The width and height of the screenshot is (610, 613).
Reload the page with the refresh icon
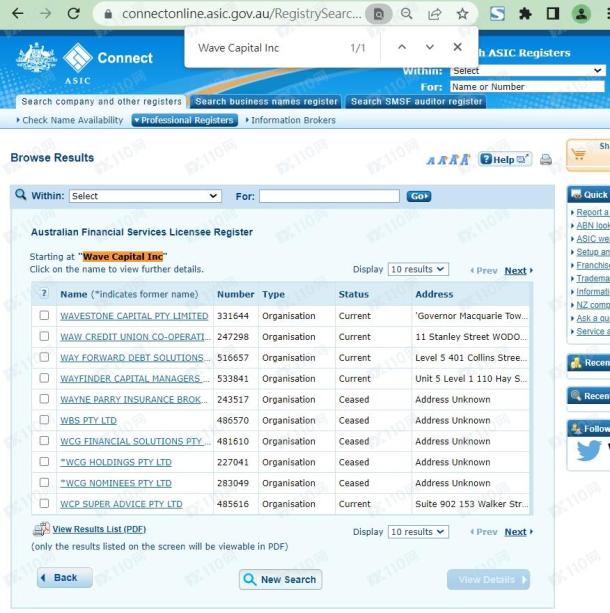74,14
